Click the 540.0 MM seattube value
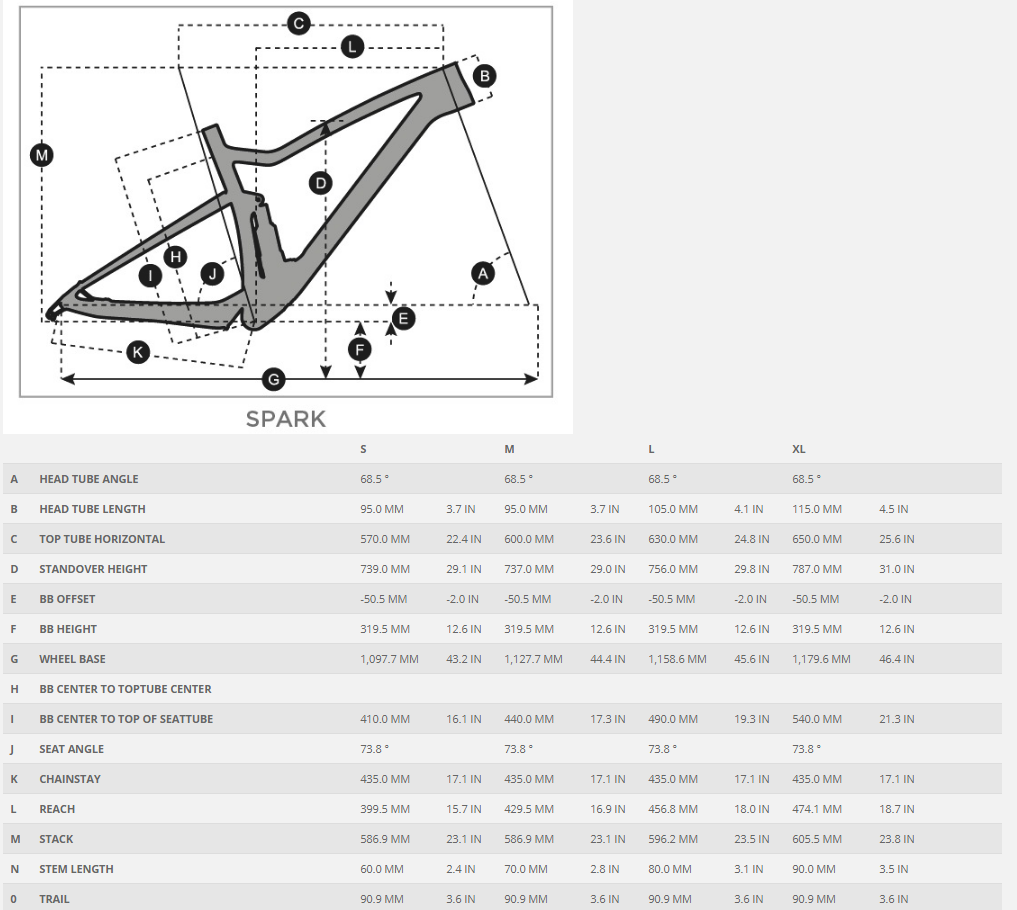 (x=817, y=719)
